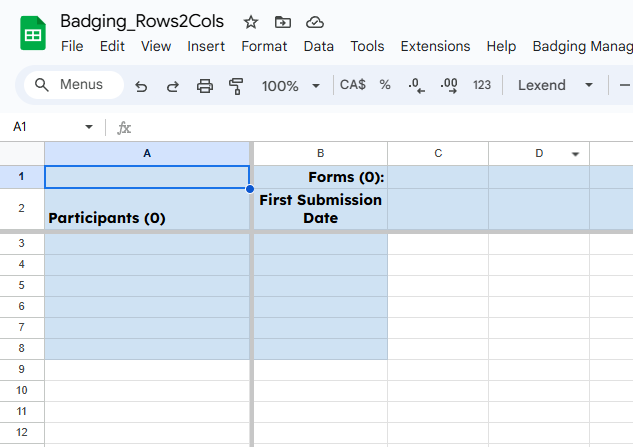Viewport: 633px width, 447px height.
Task: Activate the Paint format roller
Action: 236,86
